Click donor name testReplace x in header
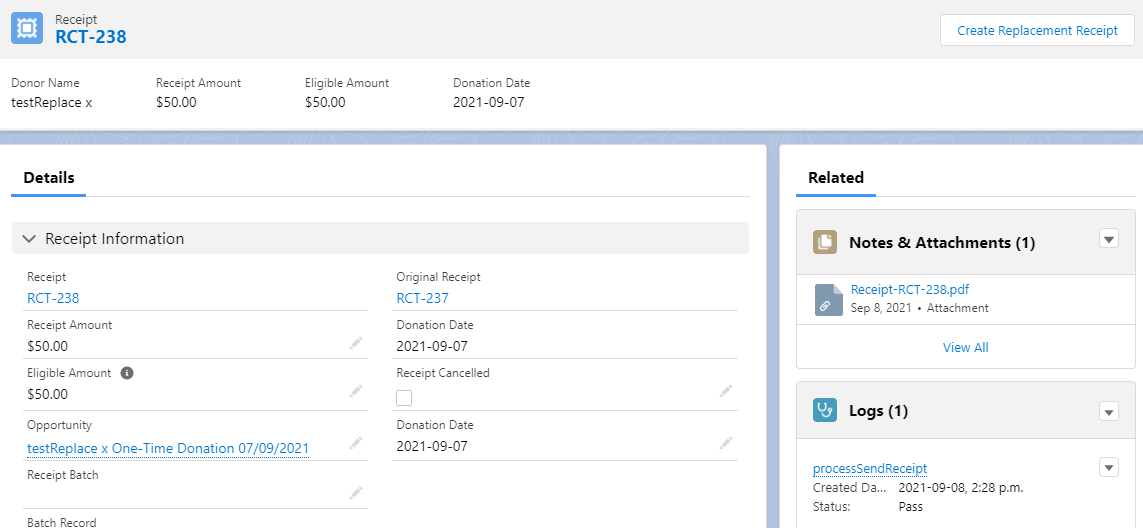 52,102
